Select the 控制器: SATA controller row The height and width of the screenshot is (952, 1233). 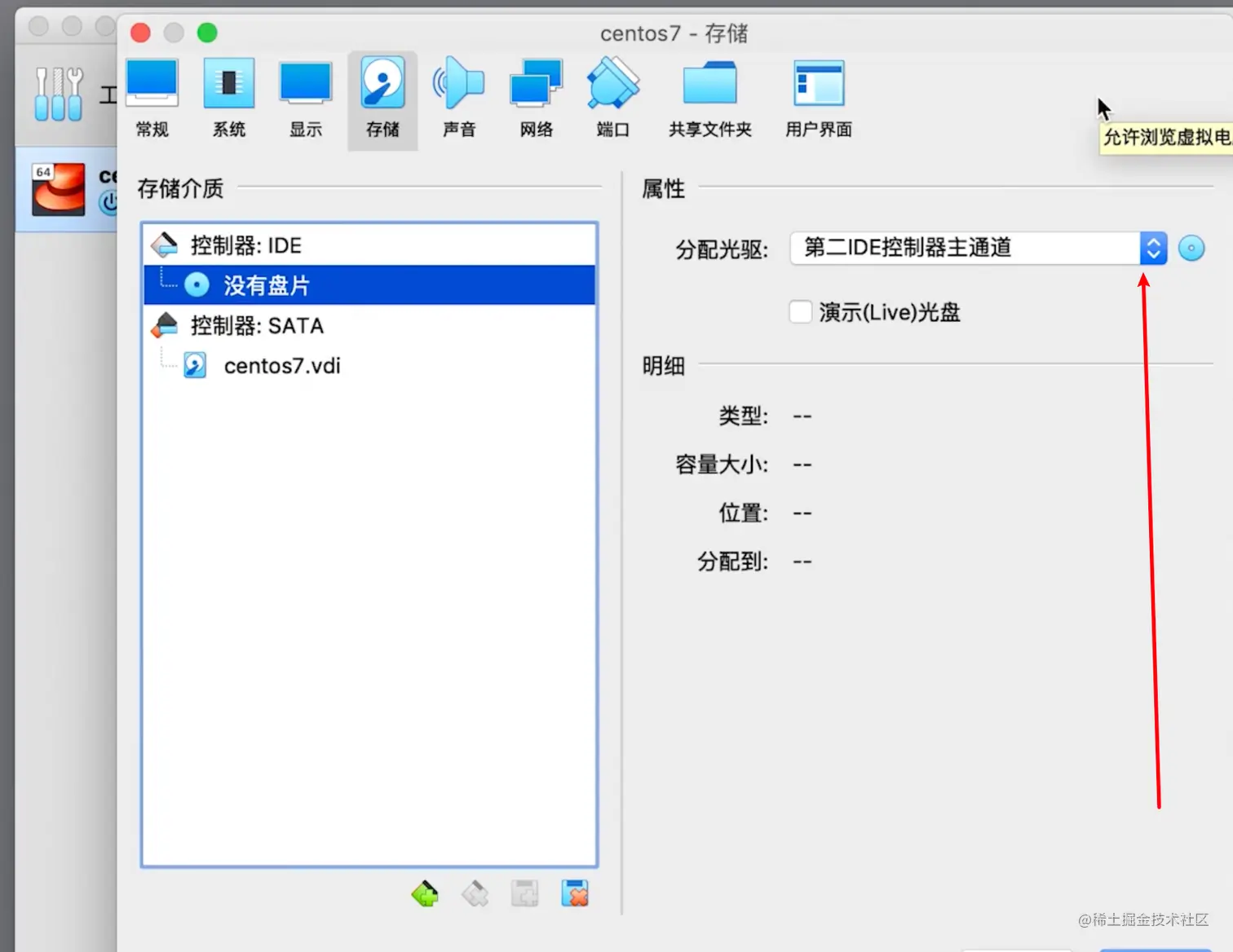pyautogui.click(x=369, y=325)
